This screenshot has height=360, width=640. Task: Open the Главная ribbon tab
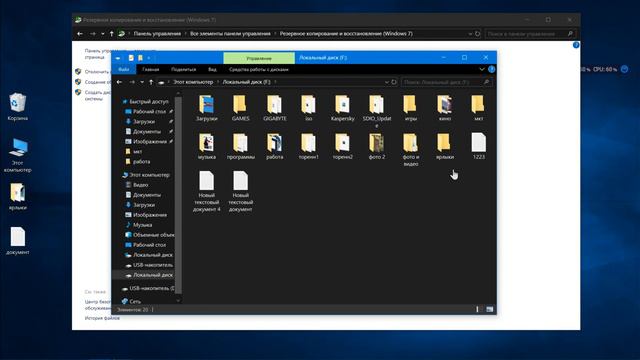[151, 69]
